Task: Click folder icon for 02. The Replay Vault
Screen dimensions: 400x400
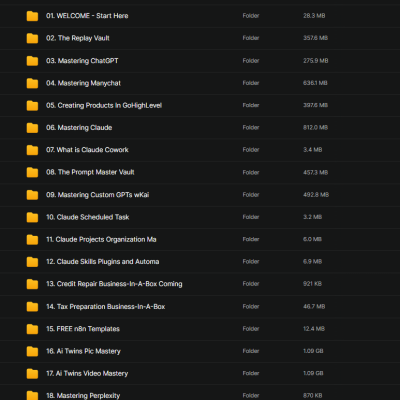Action: pos(32,38)
